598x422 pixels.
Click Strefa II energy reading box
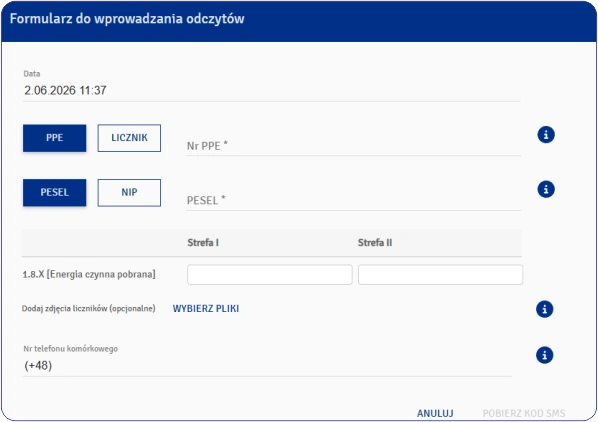[x=440, y=274]
